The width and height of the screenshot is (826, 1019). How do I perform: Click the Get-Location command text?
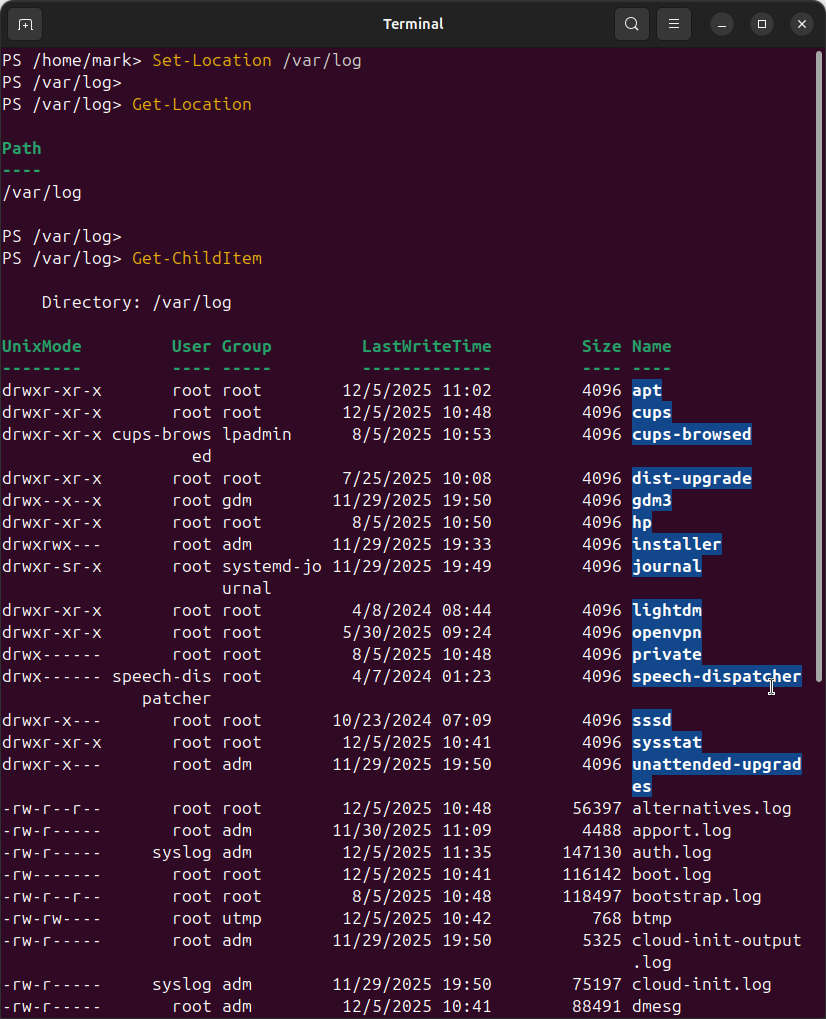(x=191, y=104)
